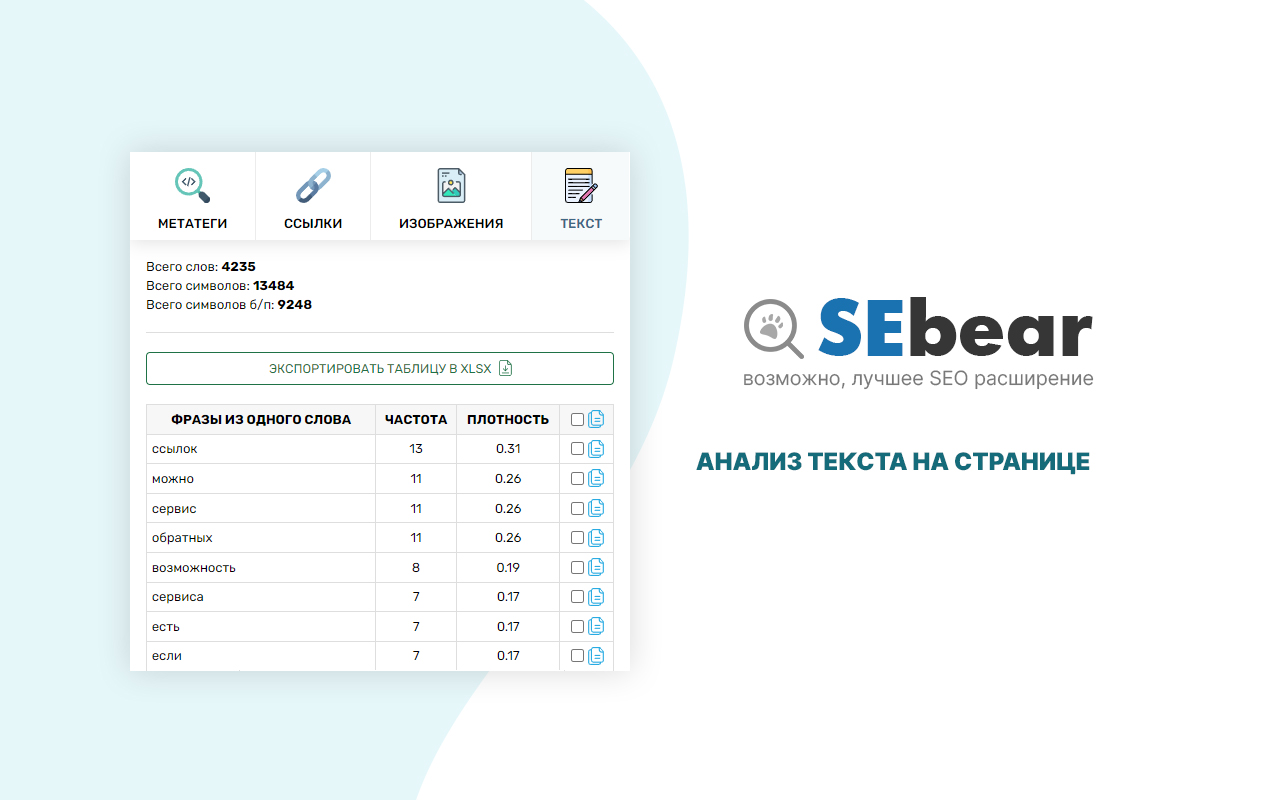Click density value 0.19
1280x800 pixels.
coord(508,567)
